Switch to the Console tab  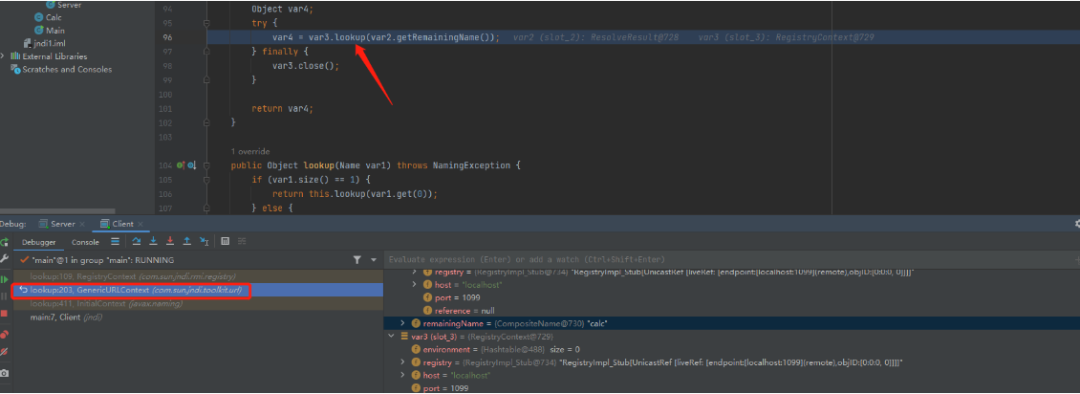click(85, 242)
